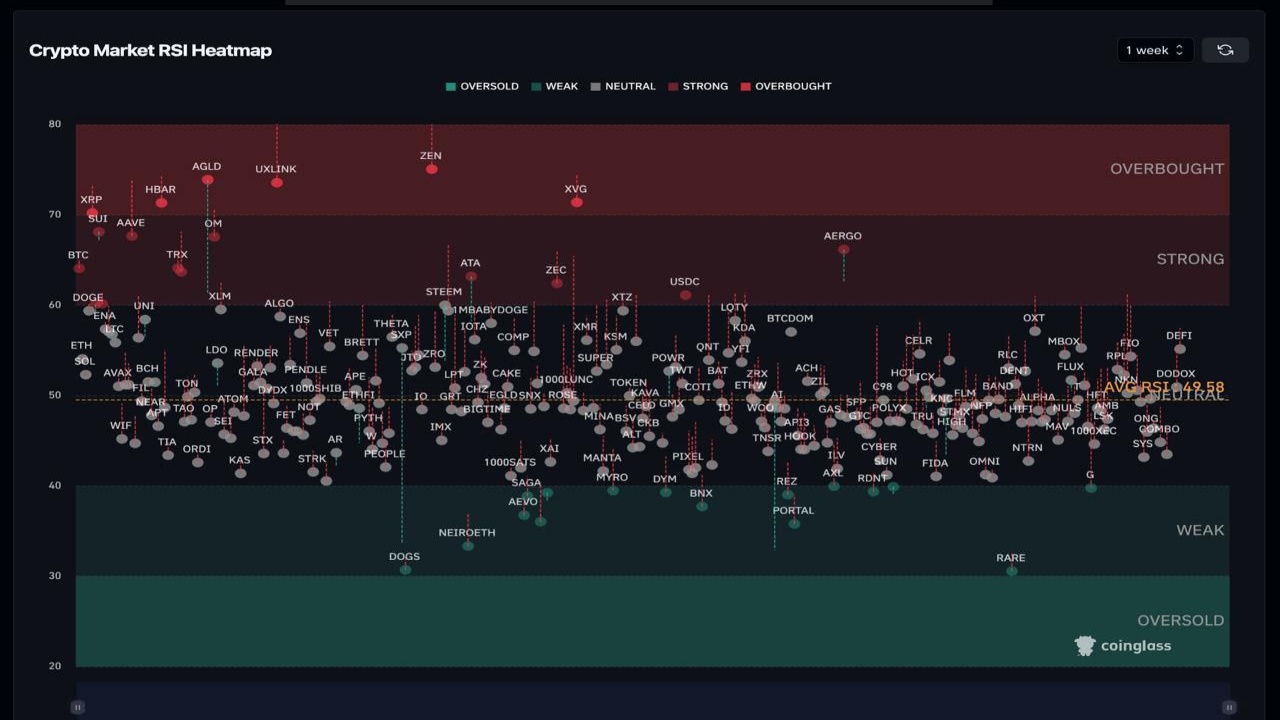Click the left zoom slider handle

pos(77,707)
